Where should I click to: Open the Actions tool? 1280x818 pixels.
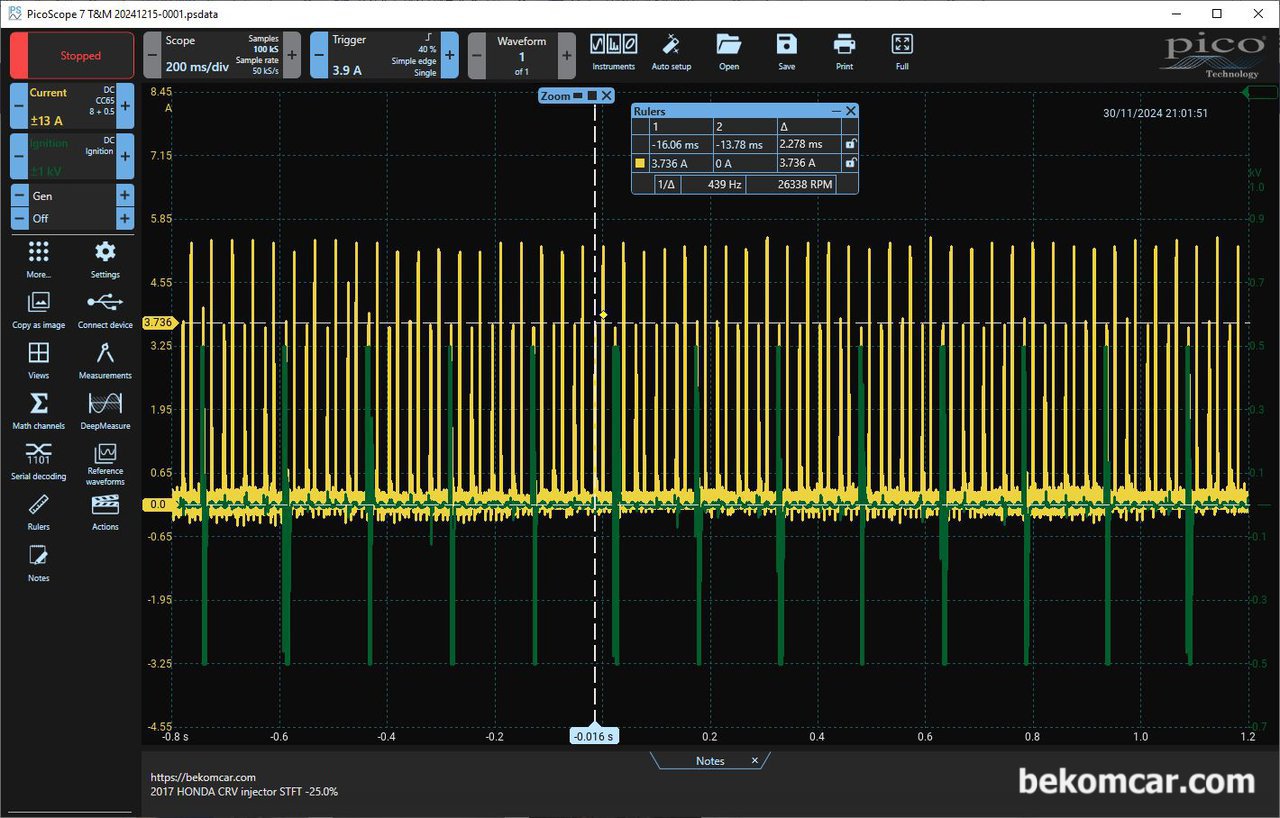coord(105,512)
